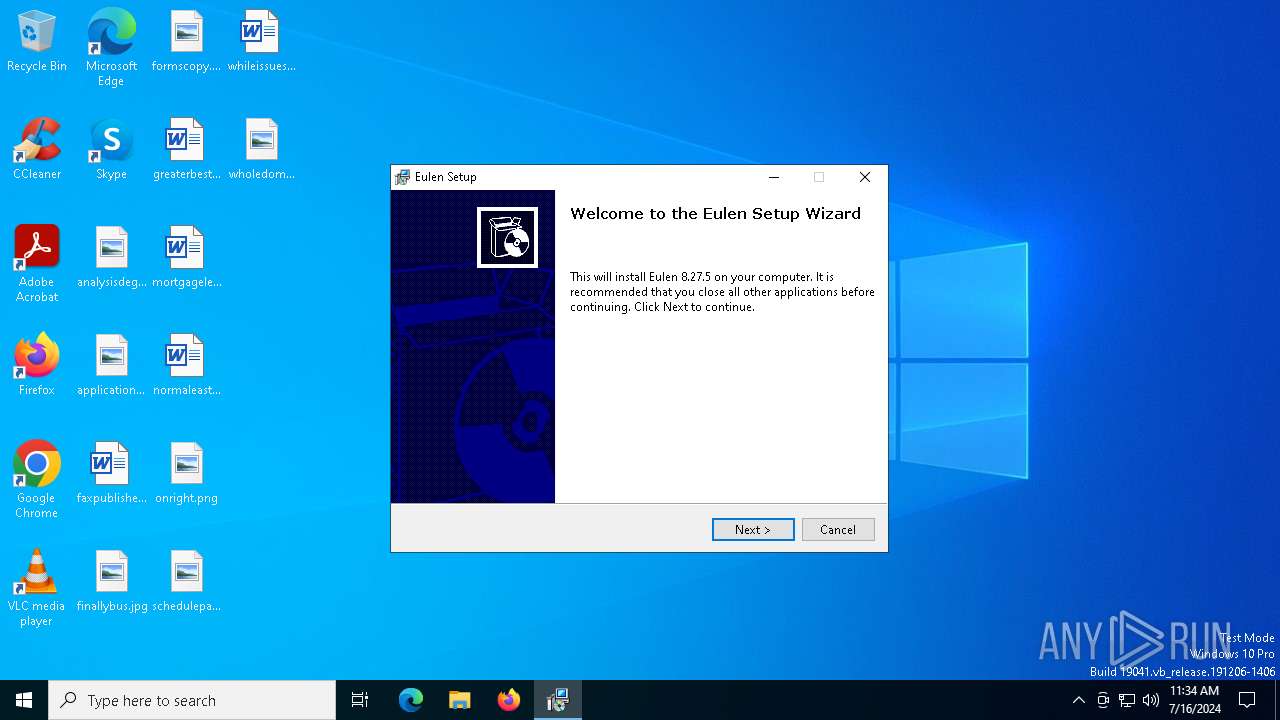Screen dimensions: 1280x720
Task: Select the normaleast Word document icon
Action: pyautogui.click(x=186, y=366)
